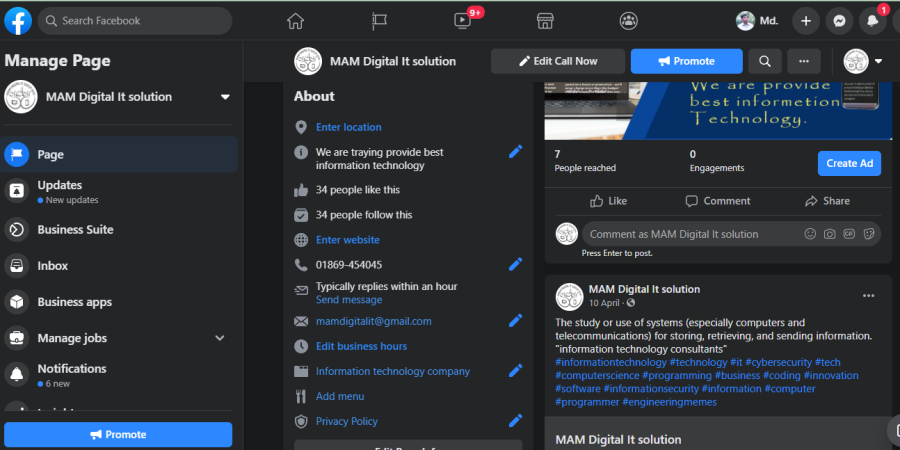Select Inbox in the sidebar
900x450 pixels.
point(119,266)
